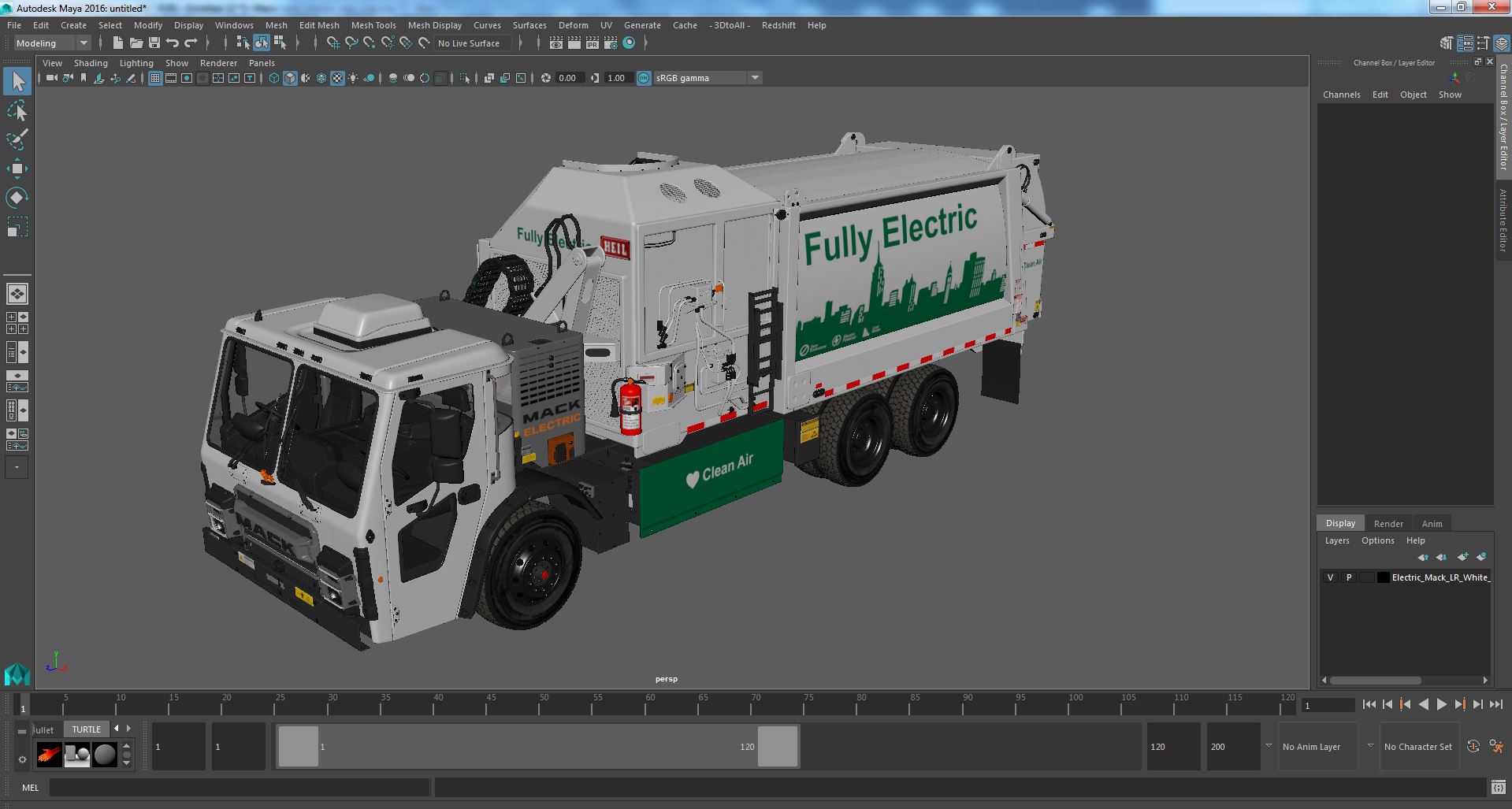Select the Electric_Mack_LR_White layer color swatch

(1383, 577)
